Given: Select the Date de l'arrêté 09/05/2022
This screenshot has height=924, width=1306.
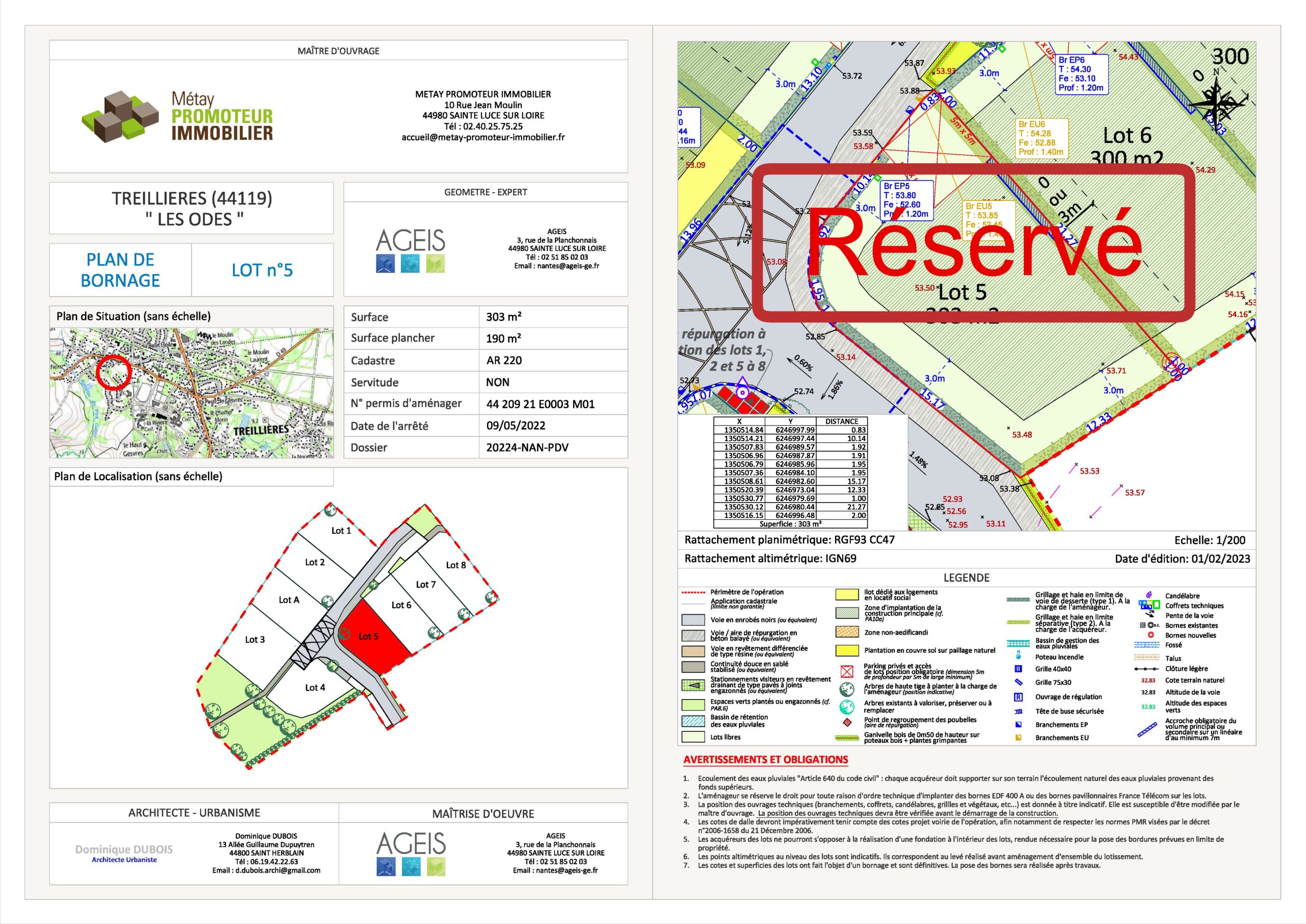Looking at the screenshot, I should tap(515, 426).
